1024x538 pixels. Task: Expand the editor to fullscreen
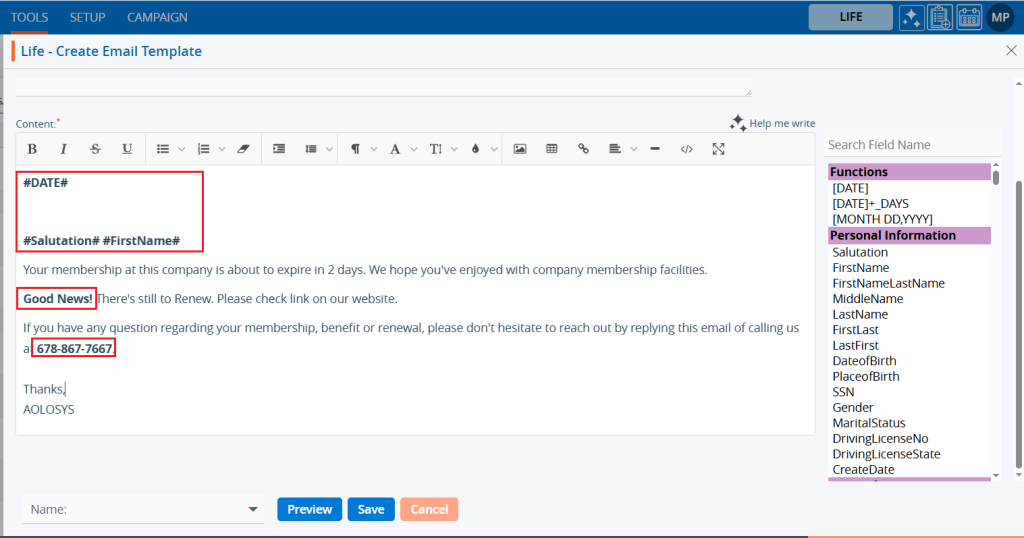pos(718,149)
